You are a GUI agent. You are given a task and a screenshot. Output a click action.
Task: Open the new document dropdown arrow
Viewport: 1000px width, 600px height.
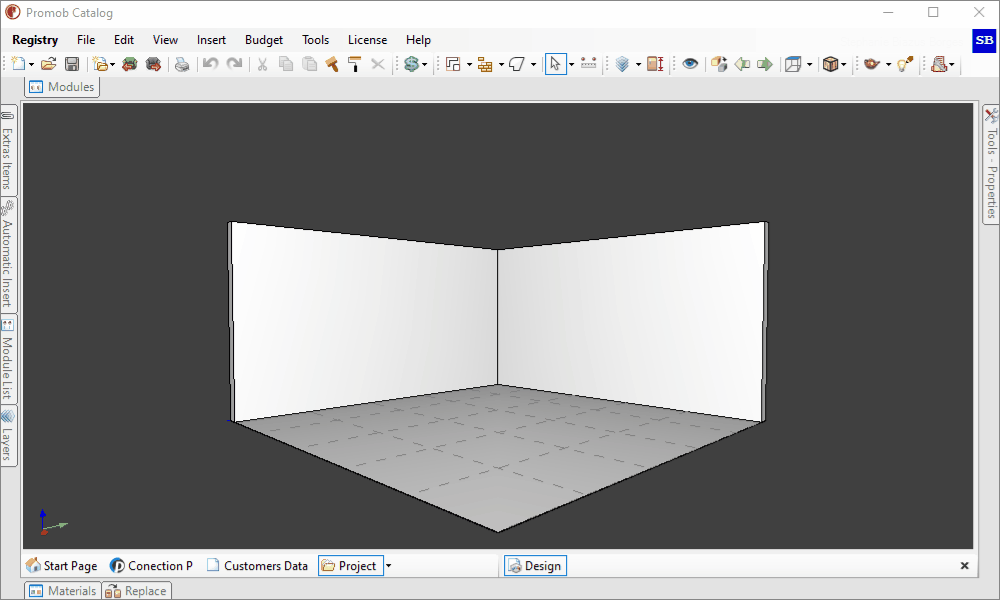(x=31, y=64)
